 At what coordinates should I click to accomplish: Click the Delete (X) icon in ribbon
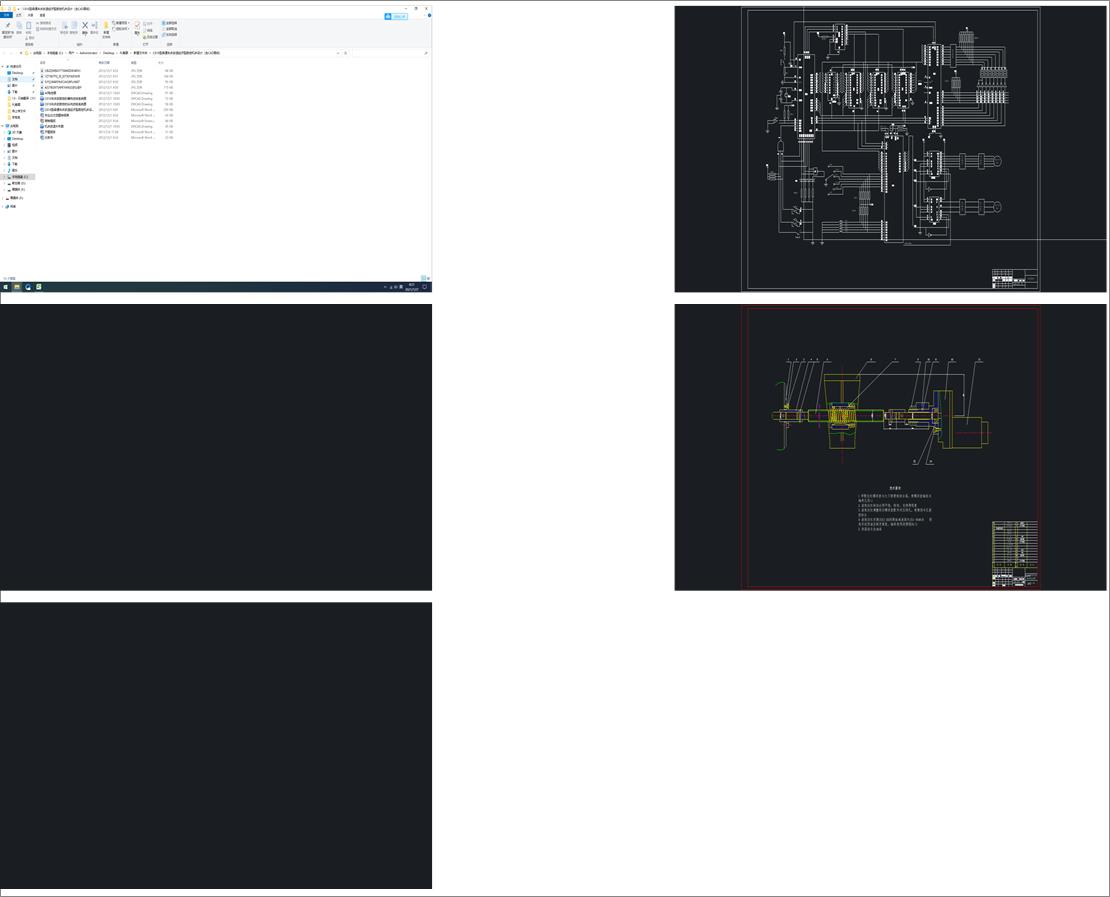85,25
